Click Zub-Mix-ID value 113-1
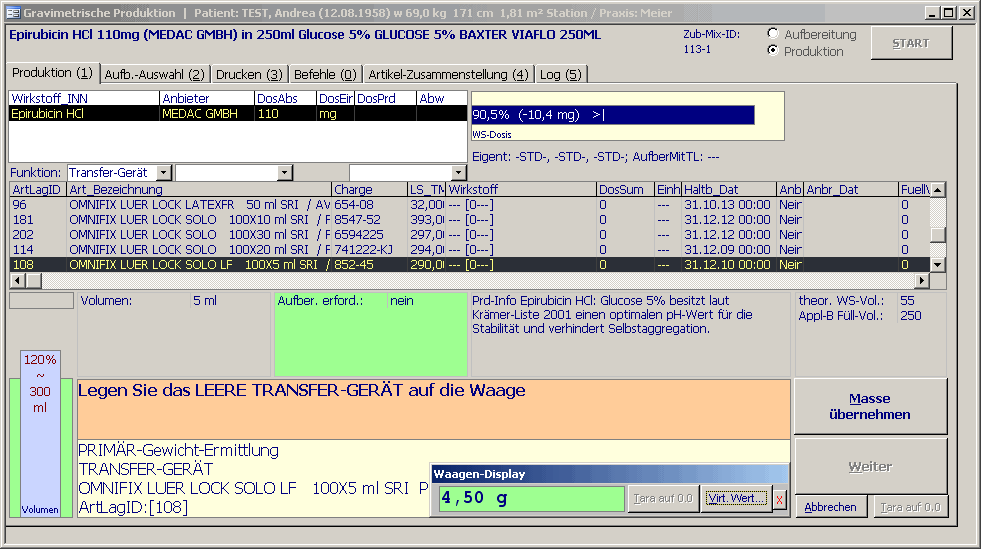This screenshot has width=981, height=549. pos(697,49)
